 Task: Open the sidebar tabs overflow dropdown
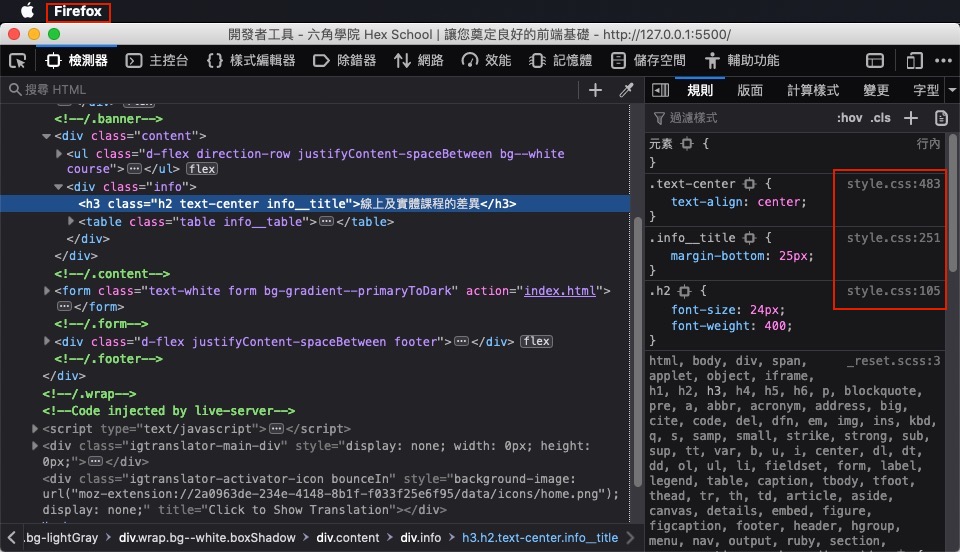(x=952, y=90)
